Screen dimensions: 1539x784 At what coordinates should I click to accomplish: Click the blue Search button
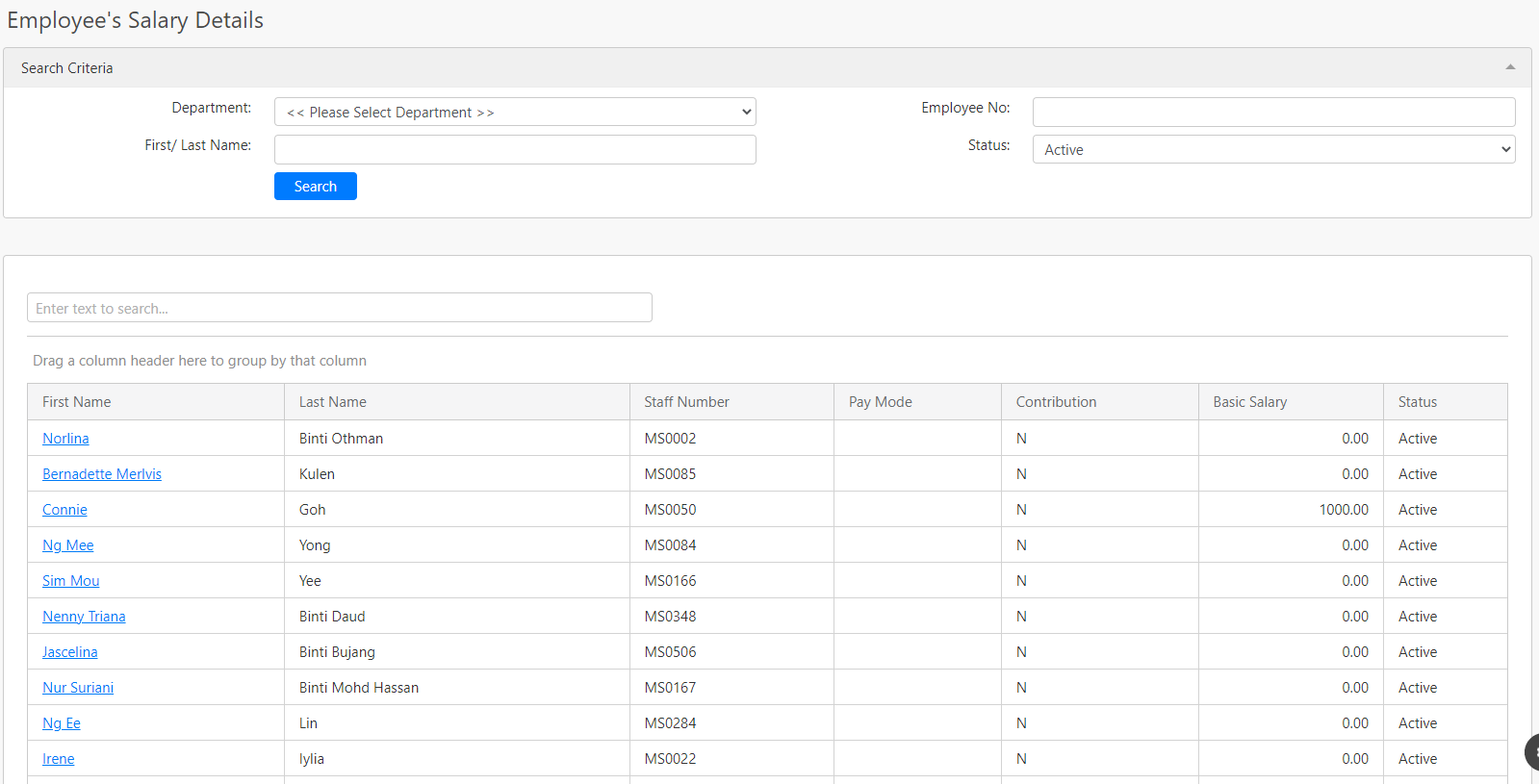[316, 186]
